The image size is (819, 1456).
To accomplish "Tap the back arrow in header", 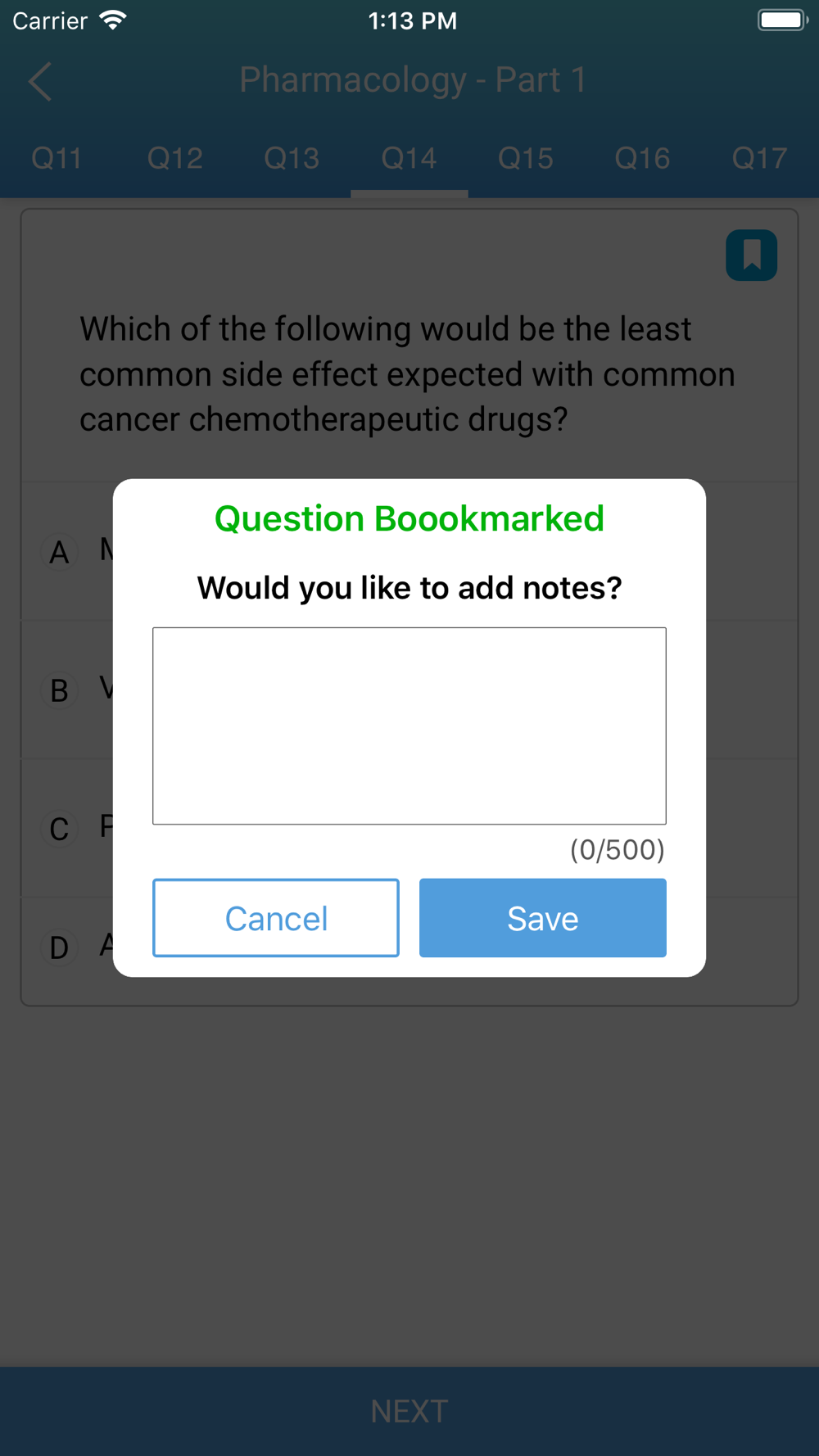I will [40, 81].
